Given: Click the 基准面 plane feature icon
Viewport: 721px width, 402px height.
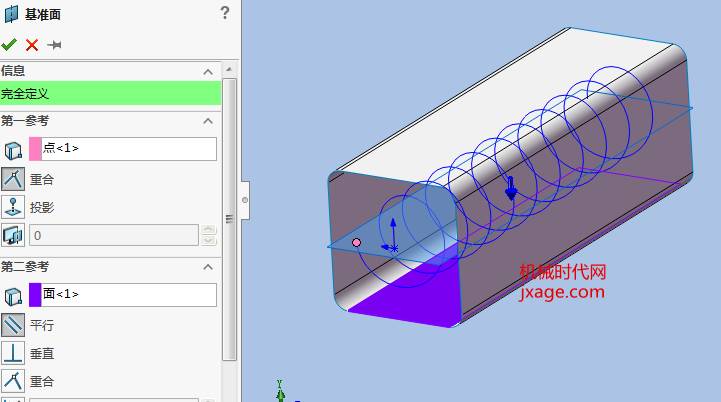Looking at the screenshot, I should click(11, 14).
